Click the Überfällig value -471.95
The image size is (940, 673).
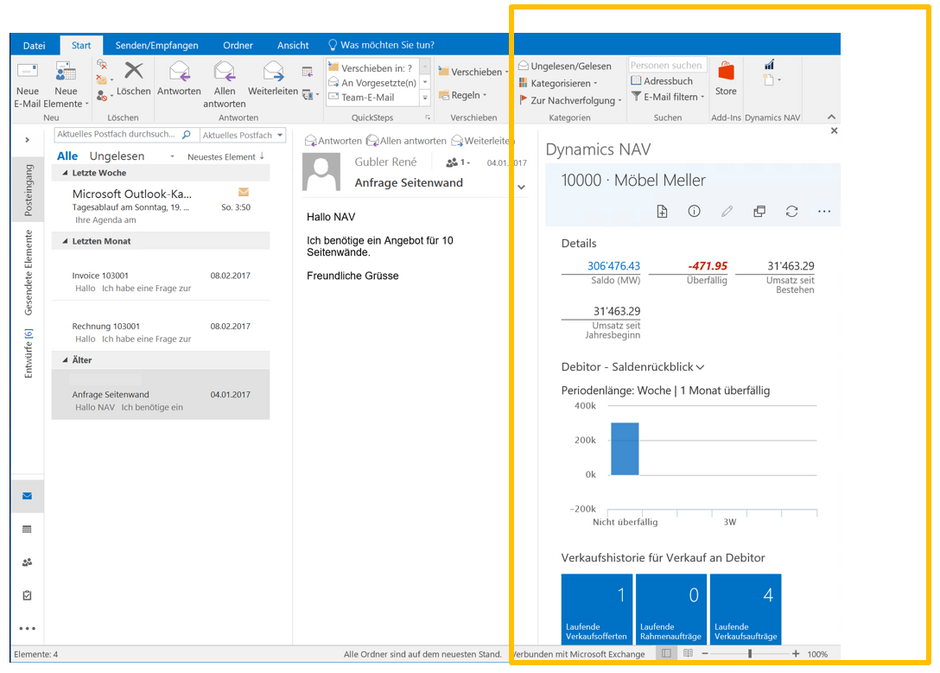707,265
